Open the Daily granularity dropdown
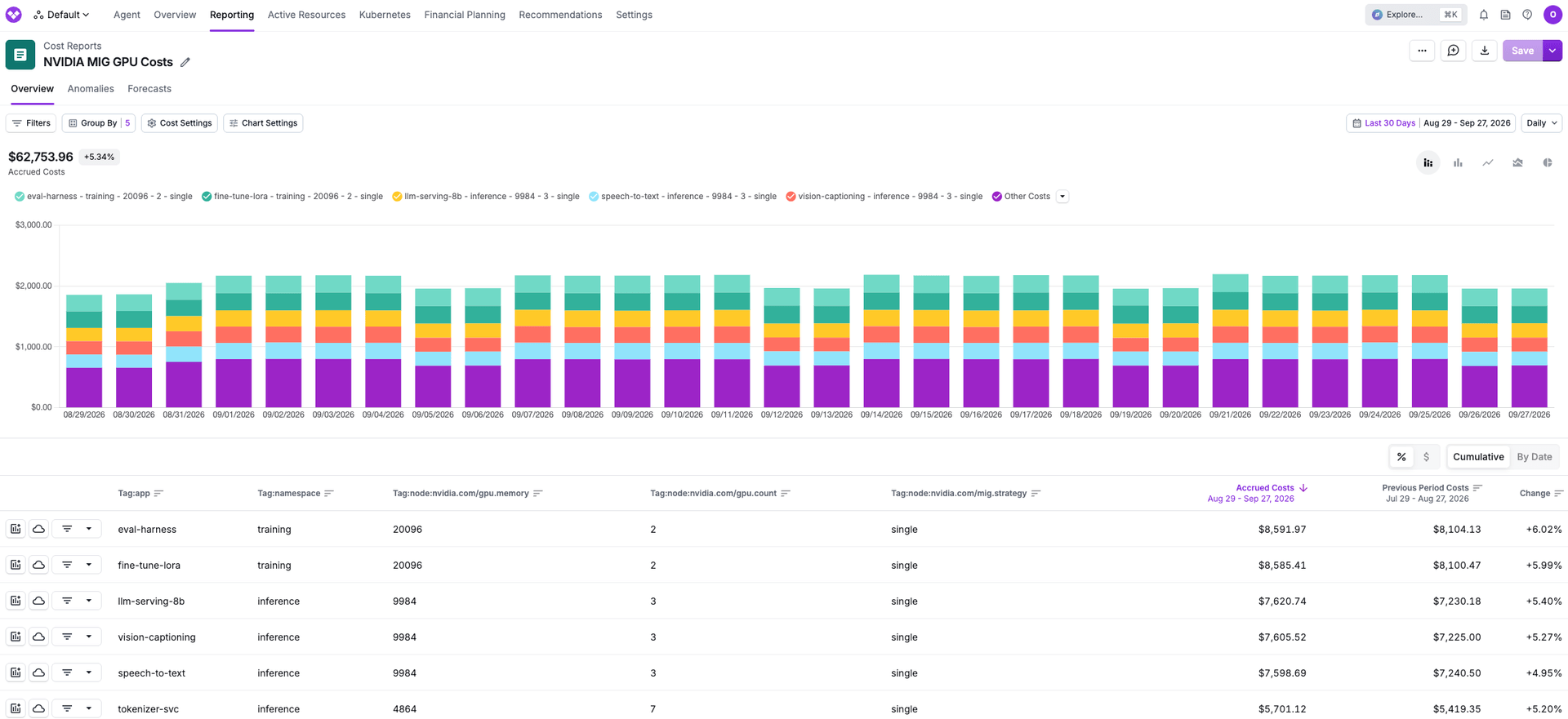 point(1542,123)
